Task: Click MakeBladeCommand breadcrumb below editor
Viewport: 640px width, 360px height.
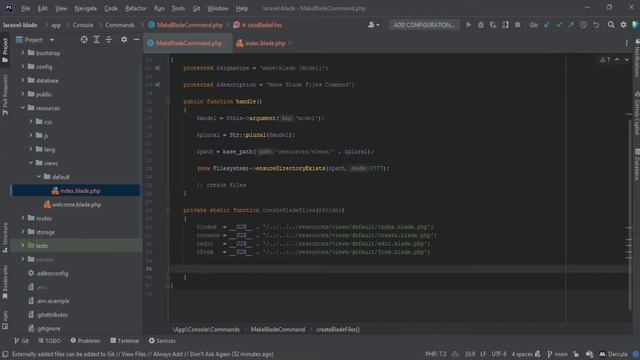Action: [278, 329]
